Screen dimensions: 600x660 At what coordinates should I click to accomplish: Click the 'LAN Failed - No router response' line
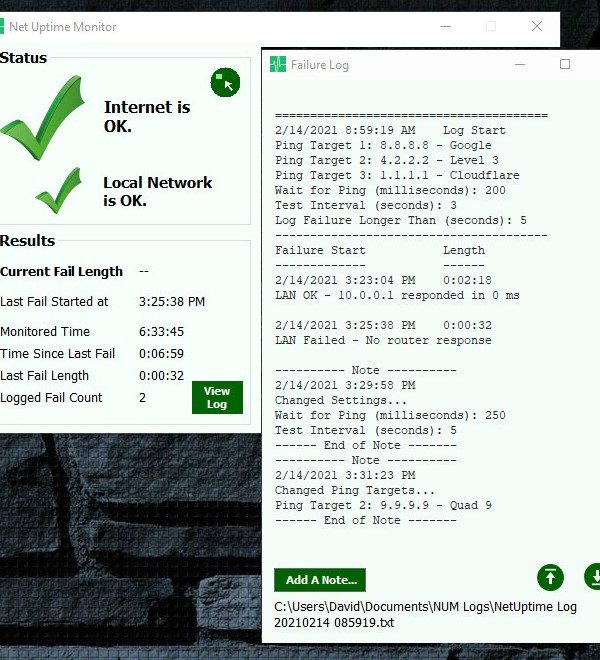tap(383, 340)
